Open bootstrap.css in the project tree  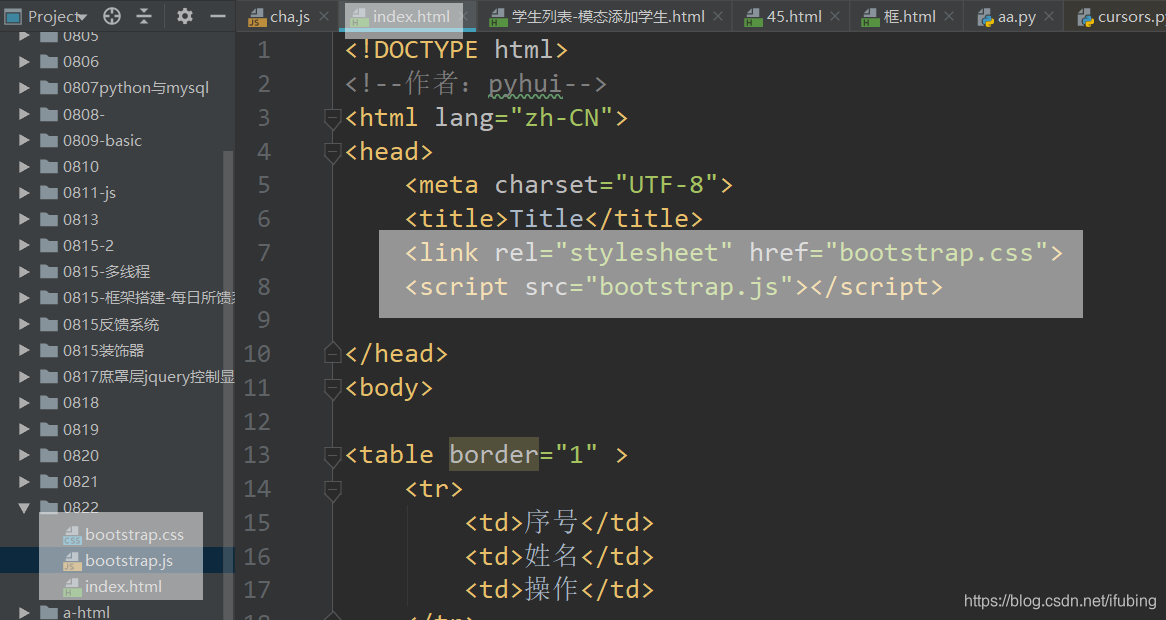click(134, 535)
